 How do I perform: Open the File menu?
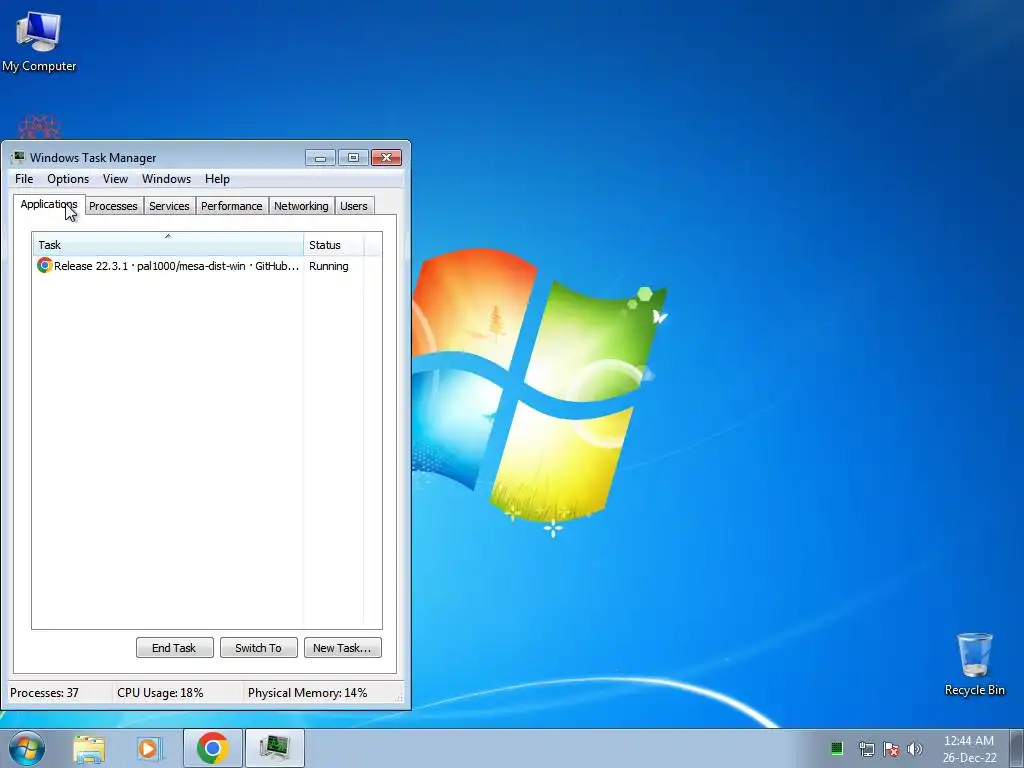coord(24,179)
